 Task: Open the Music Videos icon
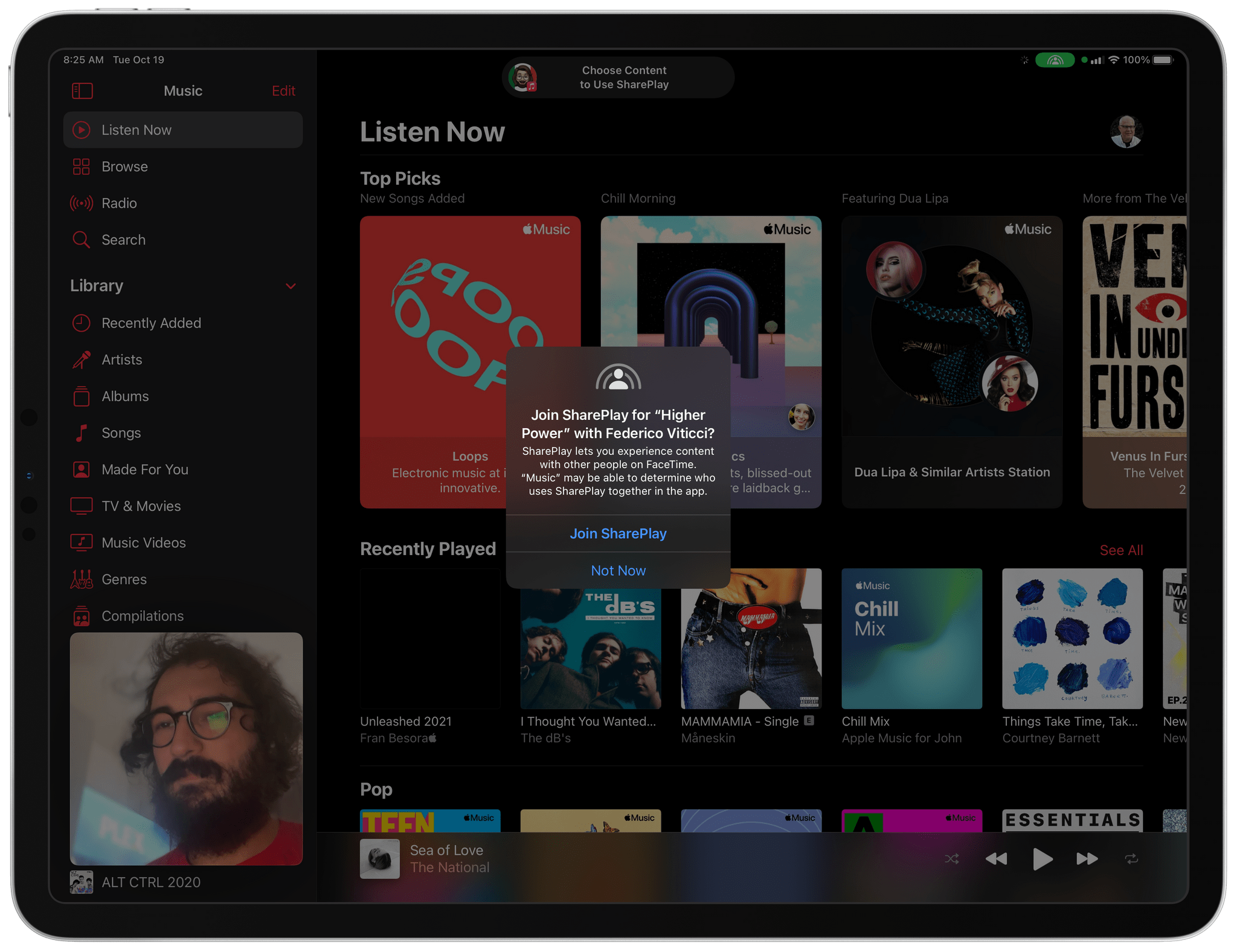click(x=82, y=542)
